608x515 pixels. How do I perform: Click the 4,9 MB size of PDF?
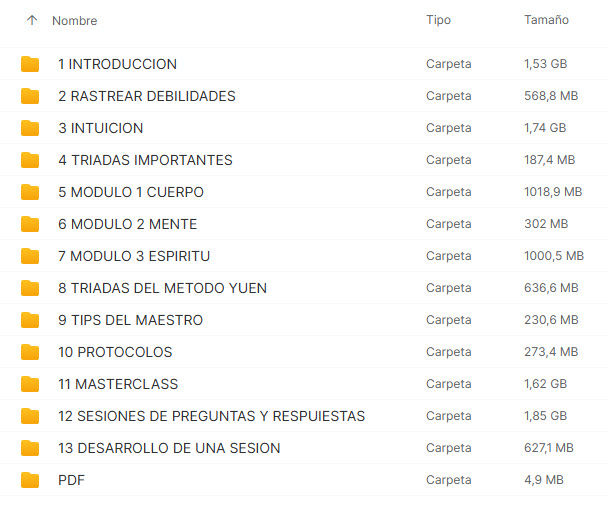[x=544, y=480]
